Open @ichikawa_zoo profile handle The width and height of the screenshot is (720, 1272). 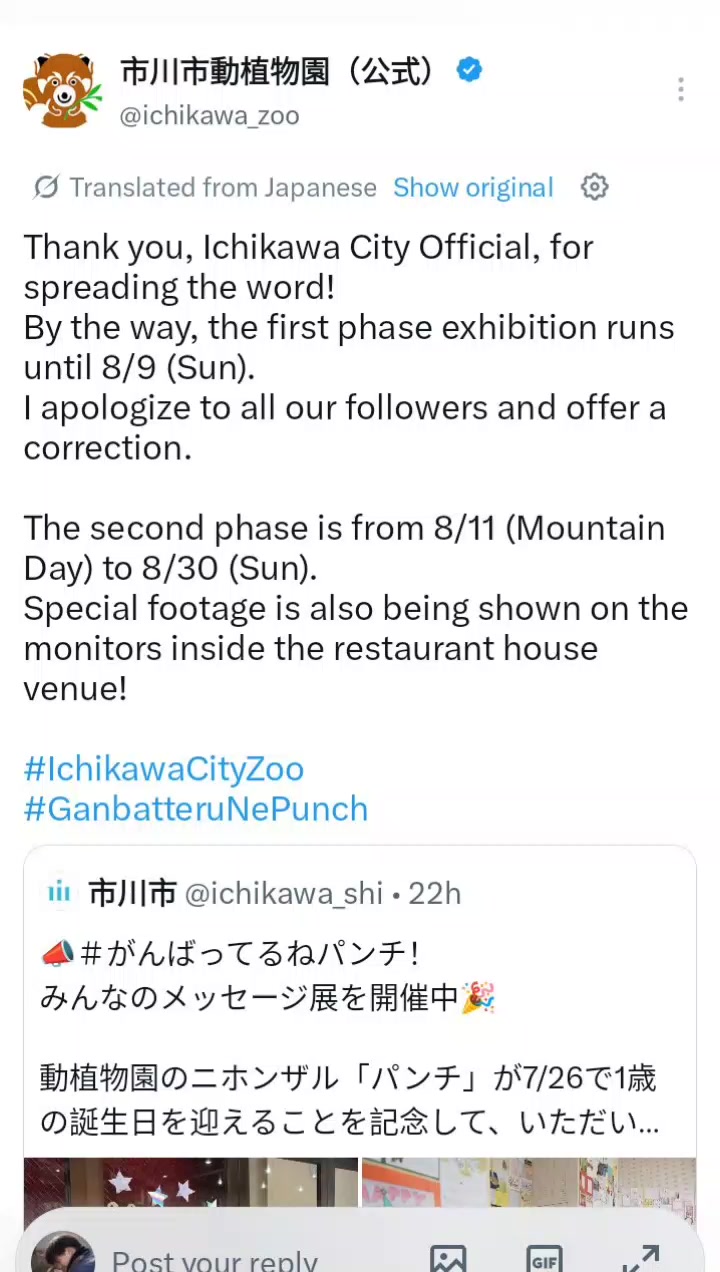click(209, 116)
